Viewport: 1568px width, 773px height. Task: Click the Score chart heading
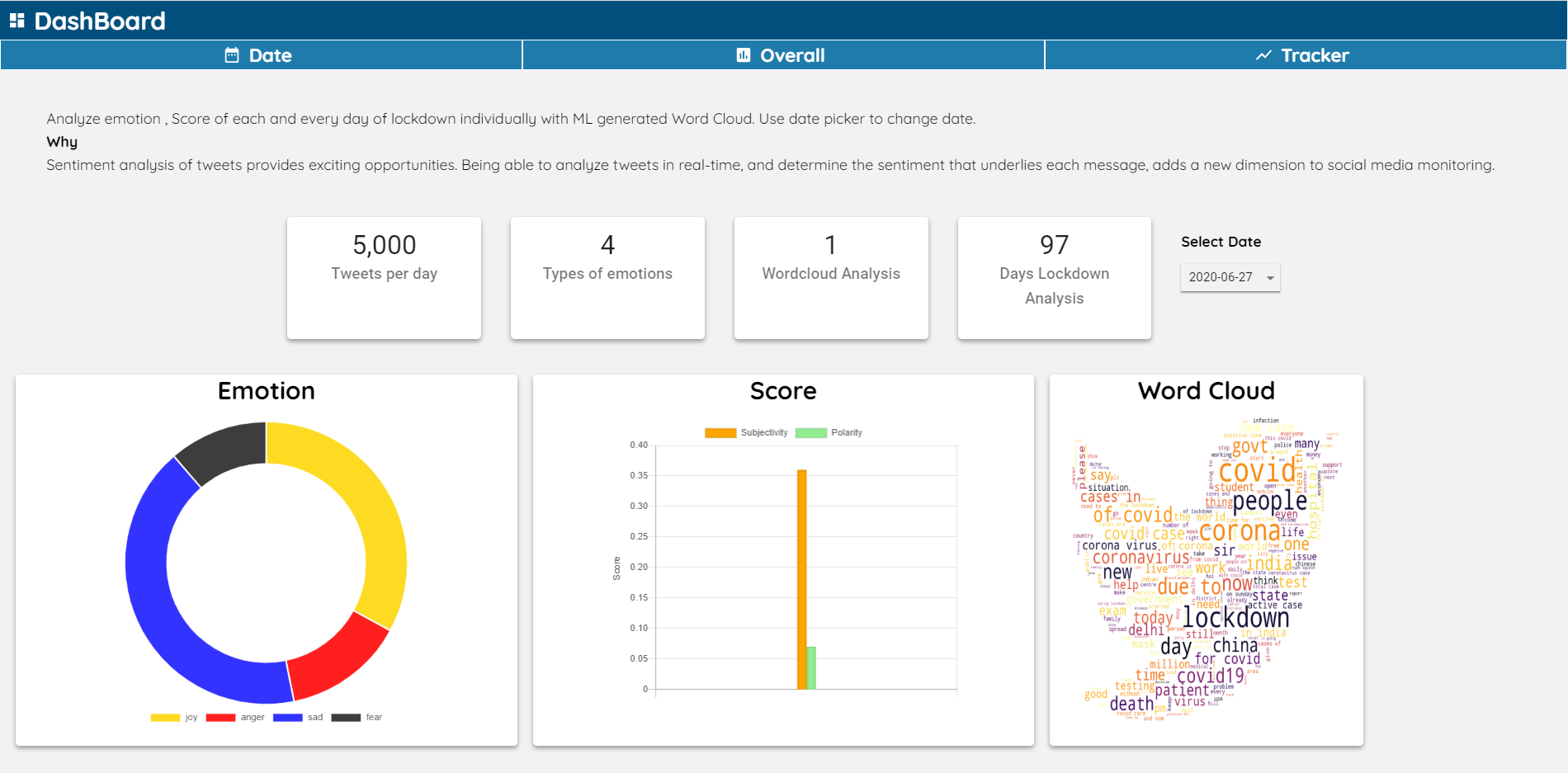[x=783, y=391]
